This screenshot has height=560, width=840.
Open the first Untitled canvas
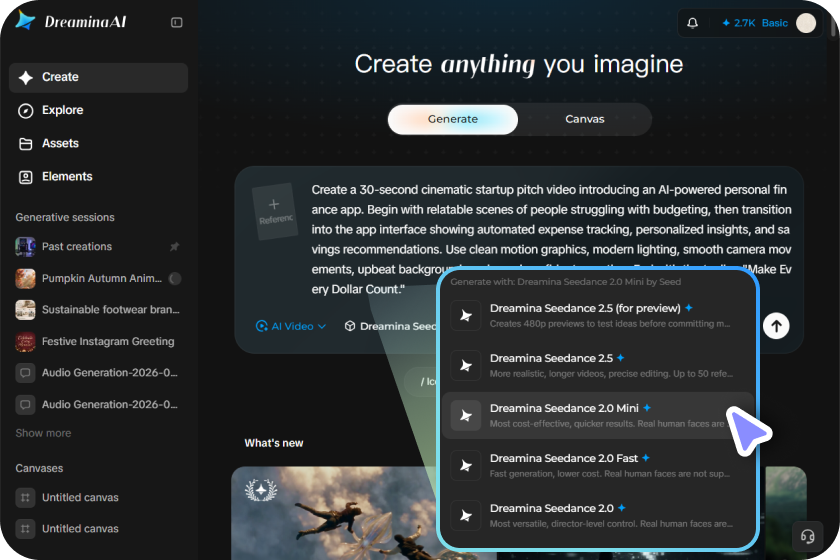coord(99,497)
